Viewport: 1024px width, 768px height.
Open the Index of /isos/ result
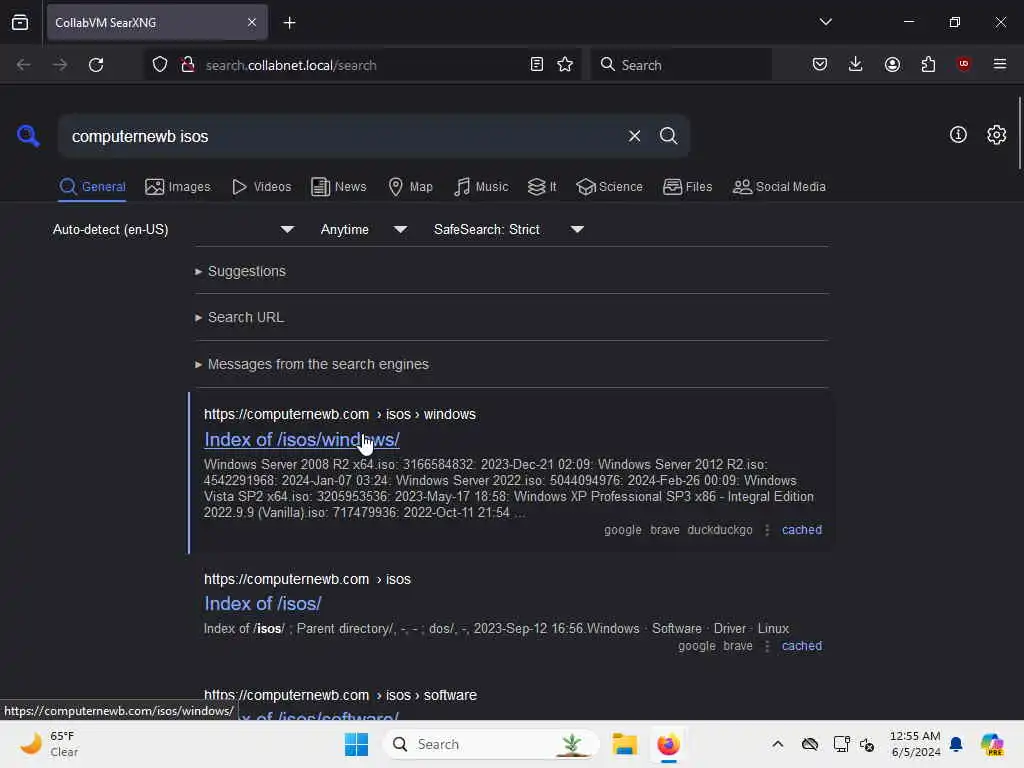[263, 603]
